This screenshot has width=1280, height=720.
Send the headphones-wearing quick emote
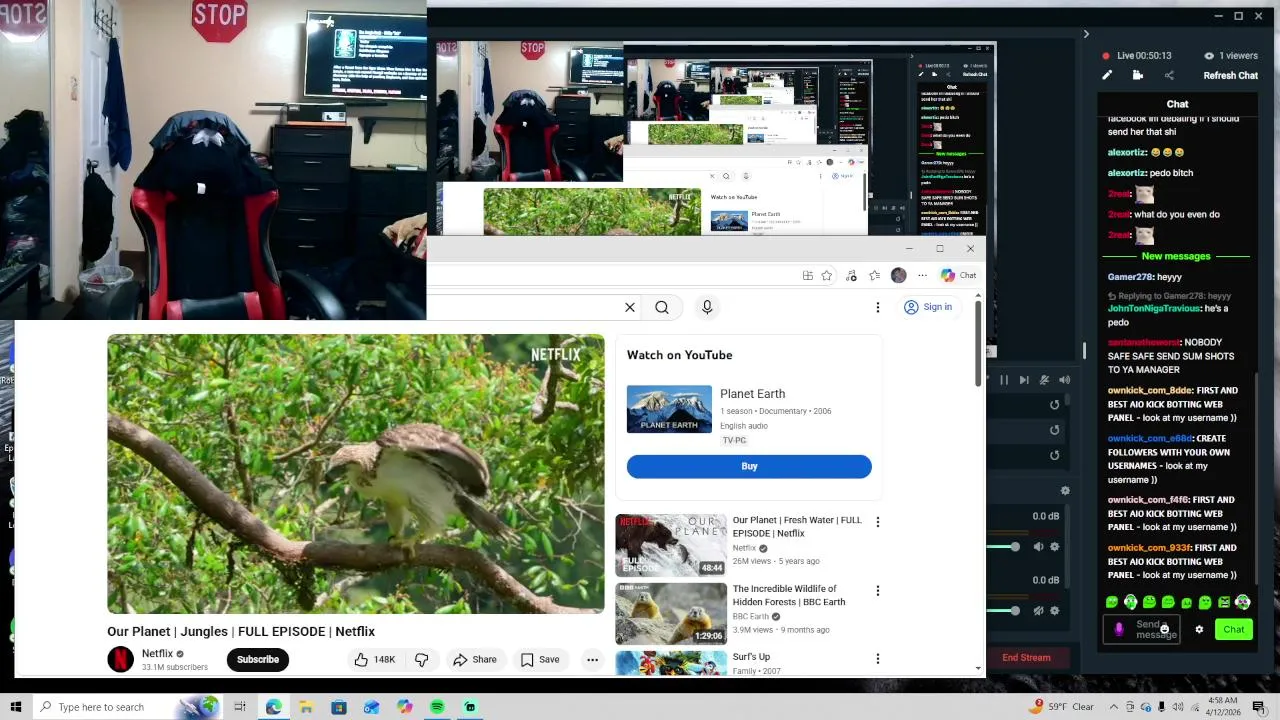1130,602
